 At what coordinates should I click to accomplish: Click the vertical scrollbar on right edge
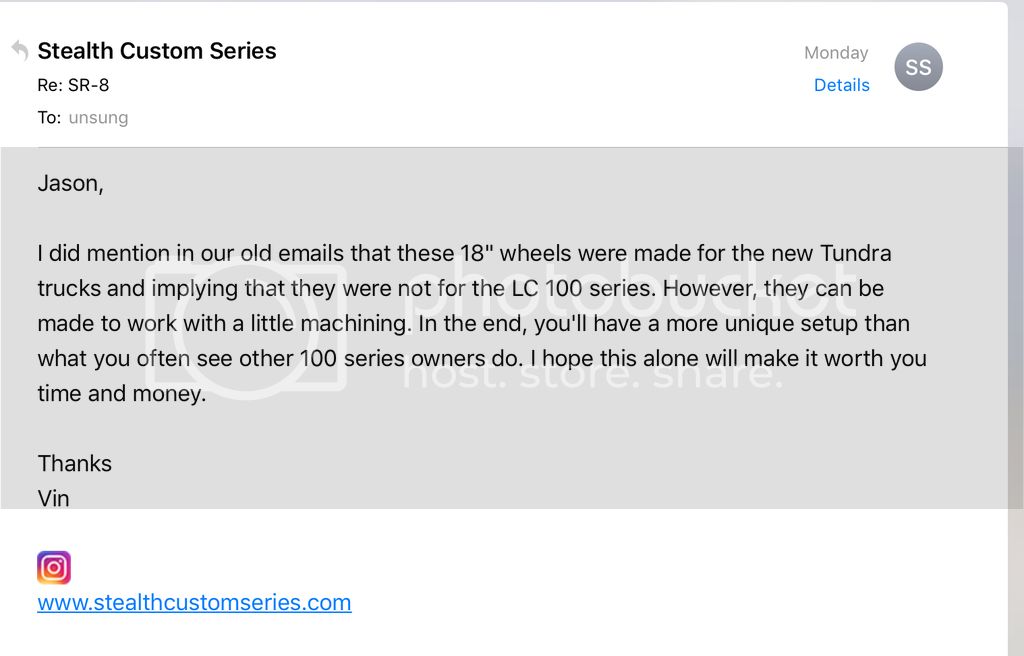1015,328
